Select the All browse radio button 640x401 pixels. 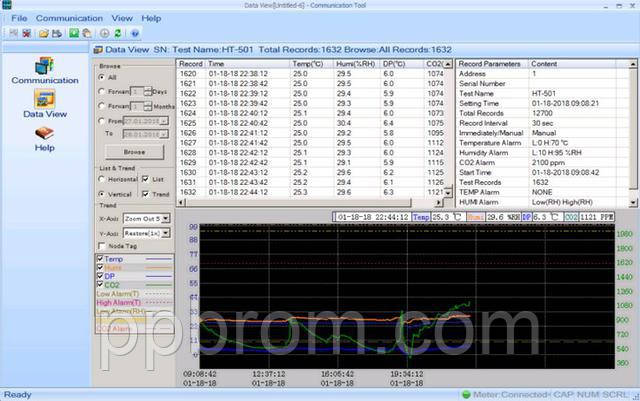pos(102,76)
